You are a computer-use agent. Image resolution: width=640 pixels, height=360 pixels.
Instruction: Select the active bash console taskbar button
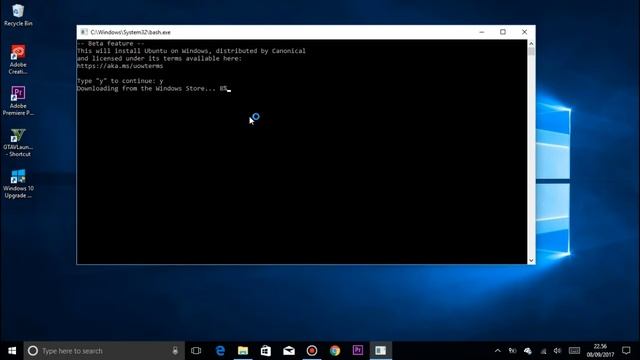click(381, 351)
